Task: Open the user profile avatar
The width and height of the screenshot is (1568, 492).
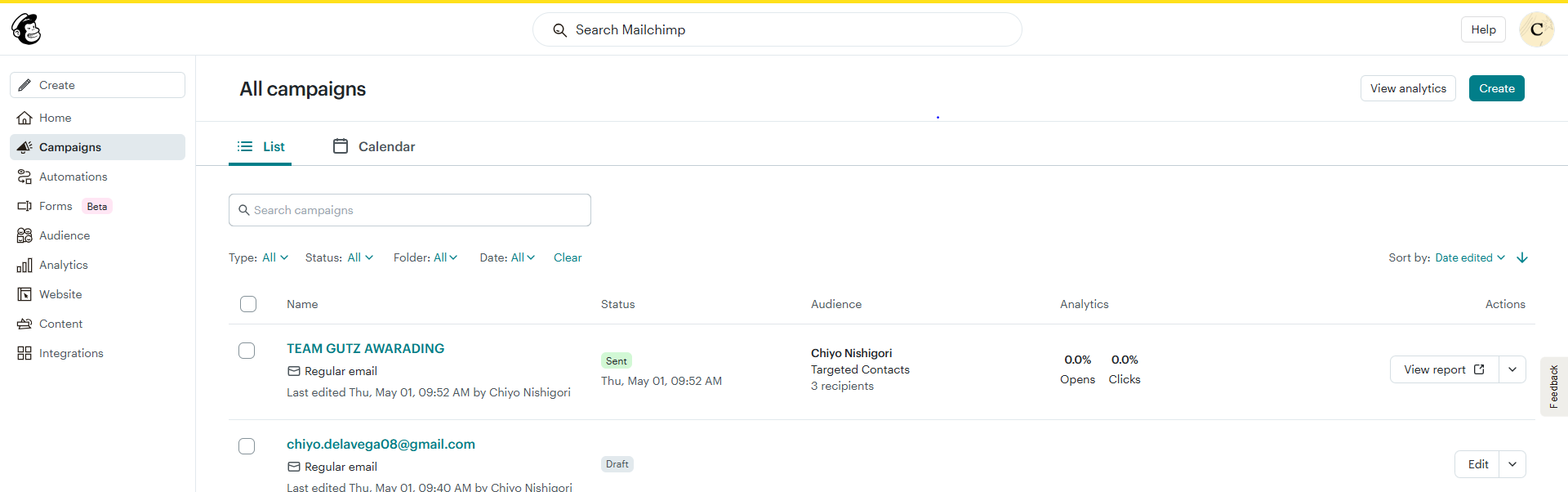Action: click(1536, 29)
